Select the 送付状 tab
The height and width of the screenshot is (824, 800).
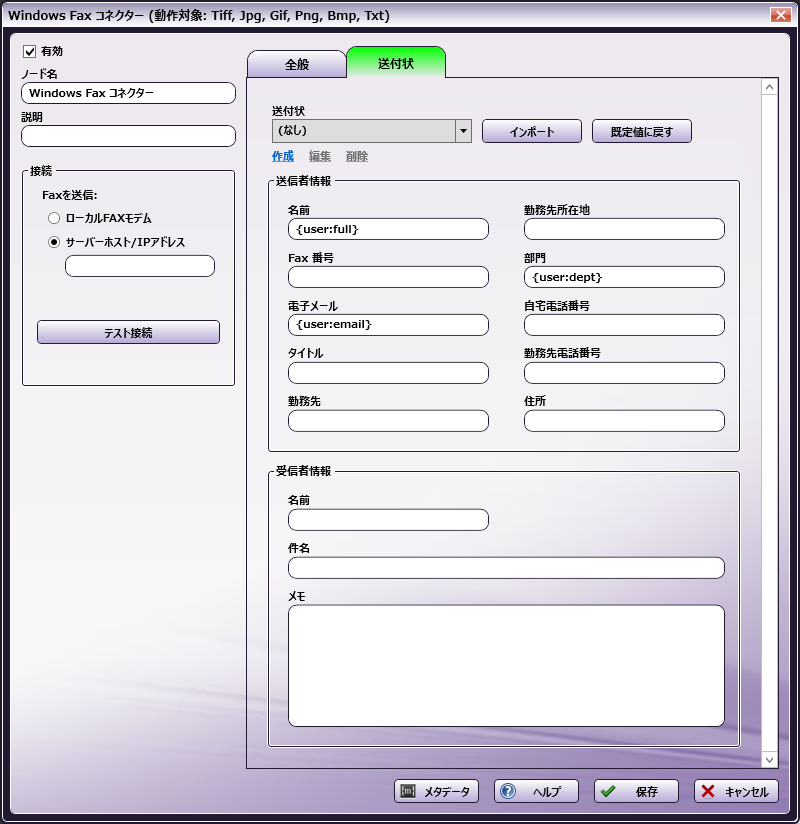point(396,63)
